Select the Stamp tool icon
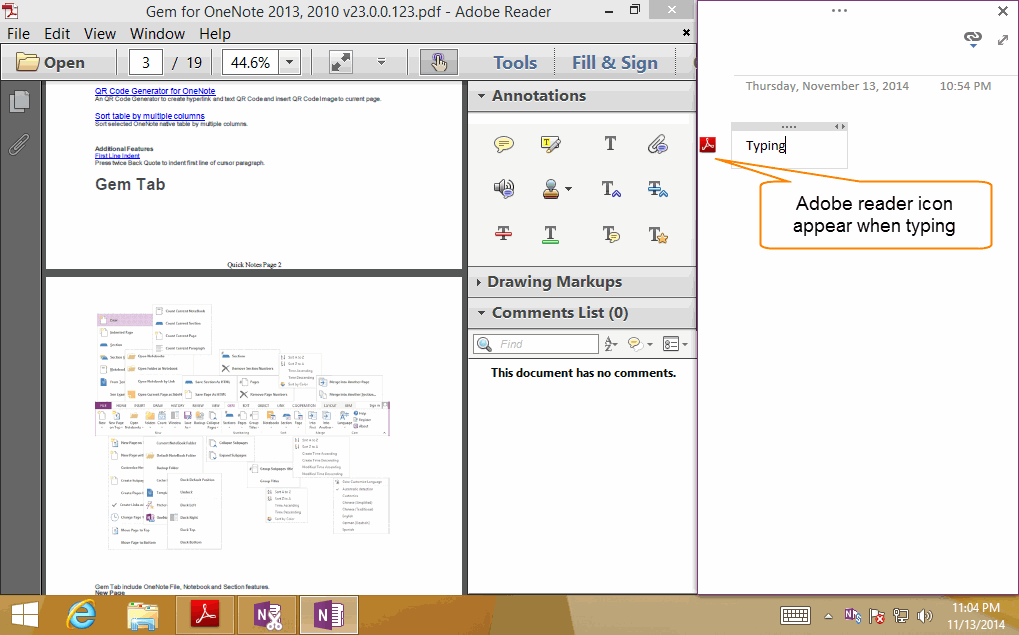The width and height of the screenshot is (1019, 635). click(x=551, y=189)
